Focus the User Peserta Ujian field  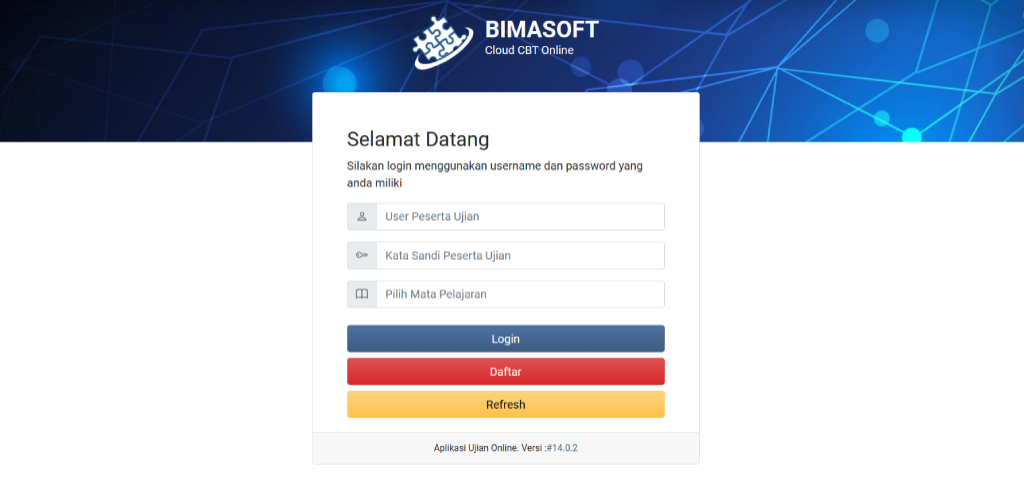pos(520,217)
